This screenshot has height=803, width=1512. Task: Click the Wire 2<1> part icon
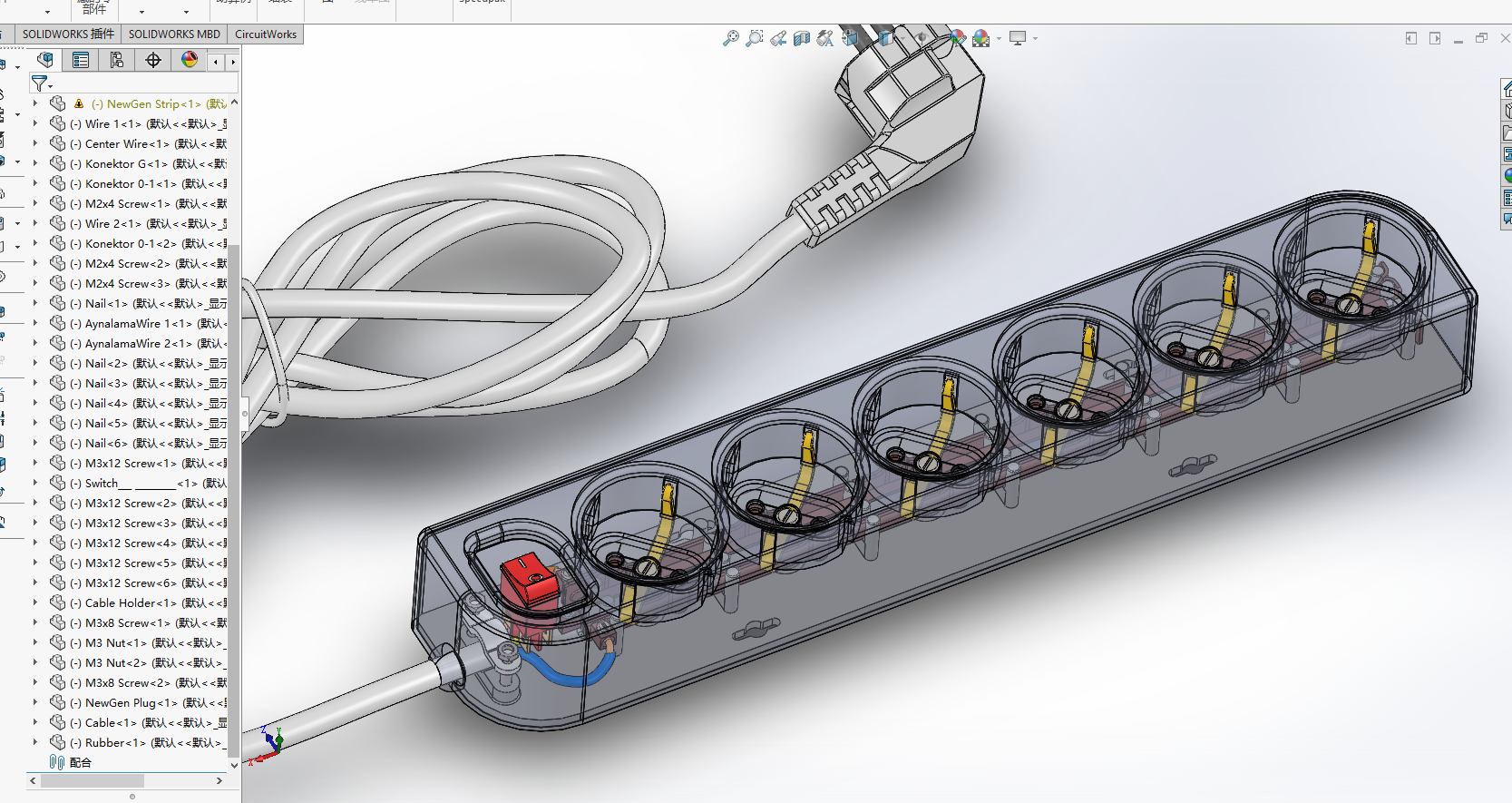pyautogui.click(x=58, y=223)
